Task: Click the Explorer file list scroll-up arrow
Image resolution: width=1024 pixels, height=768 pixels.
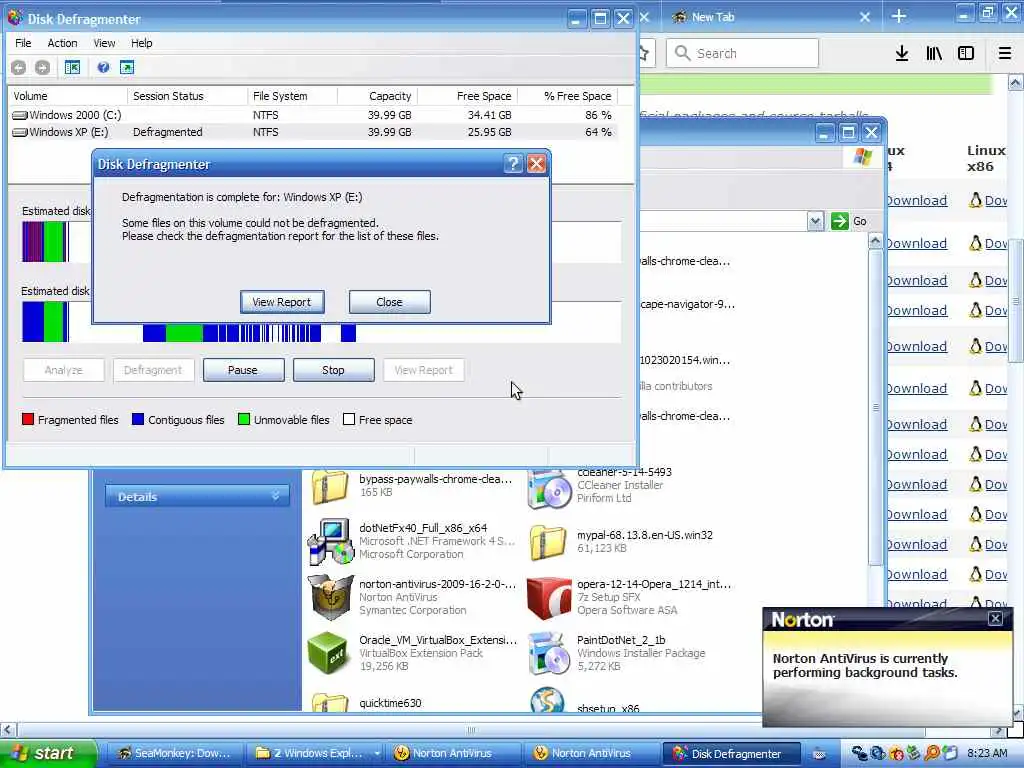Action: 875,242
